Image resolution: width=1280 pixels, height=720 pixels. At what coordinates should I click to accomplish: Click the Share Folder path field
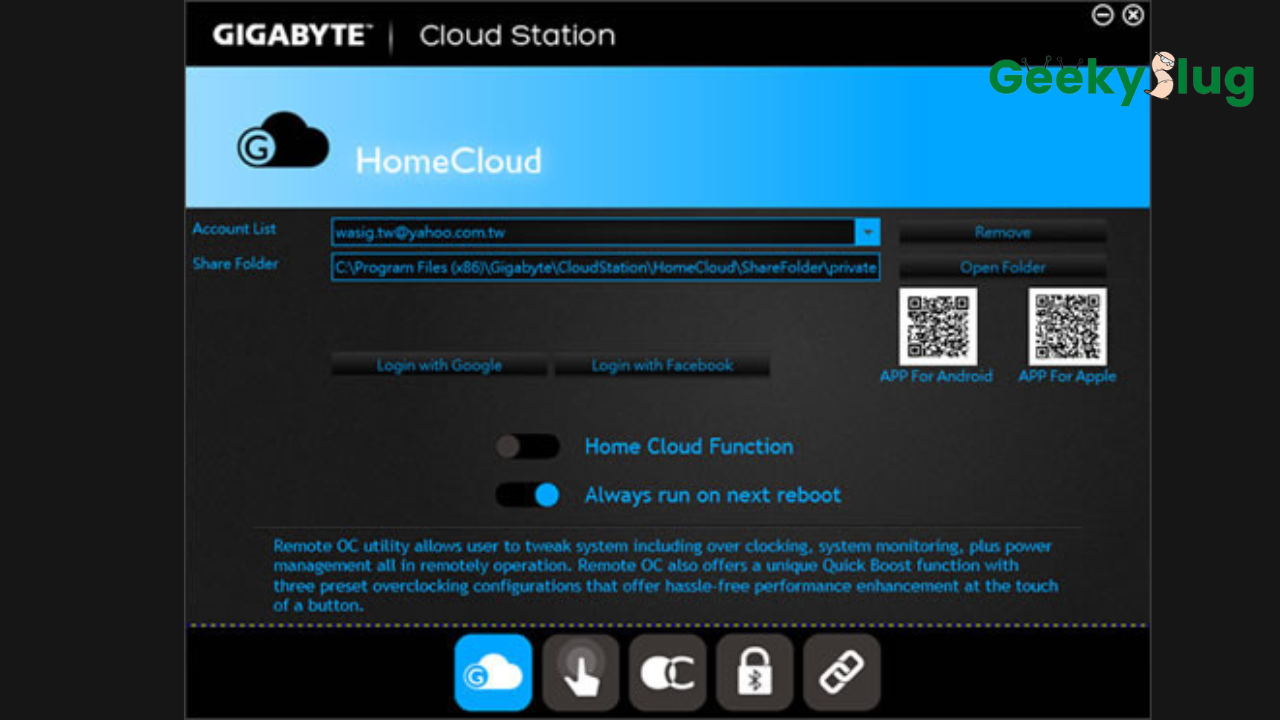(x=606, y=267)
